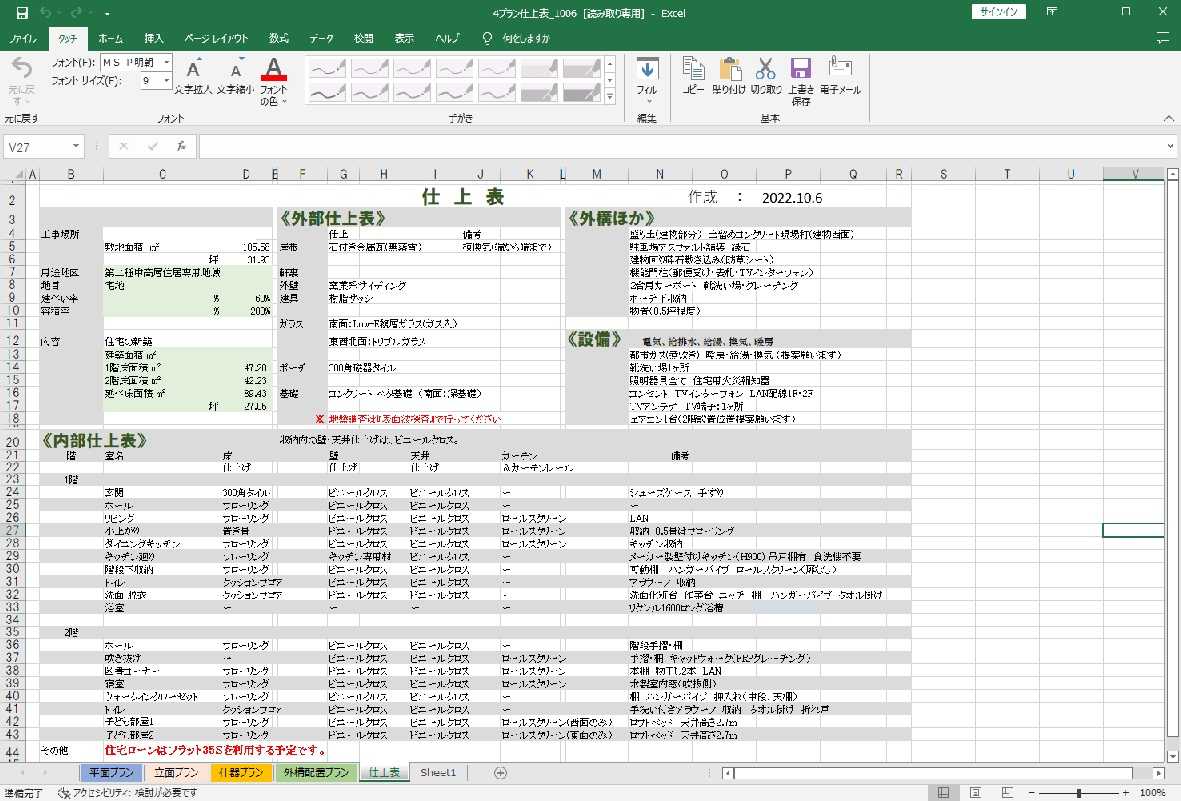Screen dimensions: 1181x801
Task: Switch to the 立面プラン sheet tab
Action: pos(175,772)
